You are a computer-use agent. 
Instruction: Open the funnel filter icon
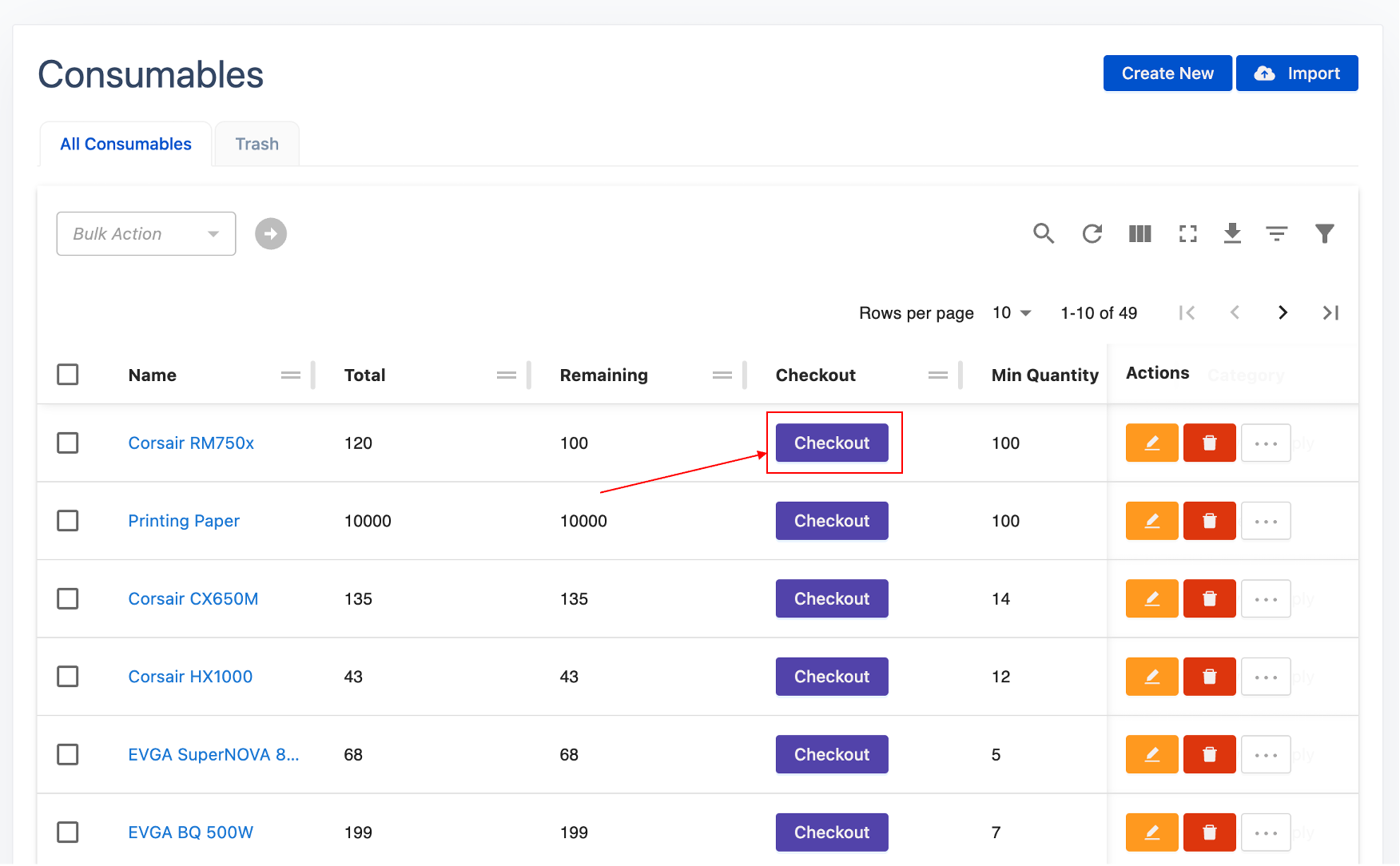[x=1325, y=233]
